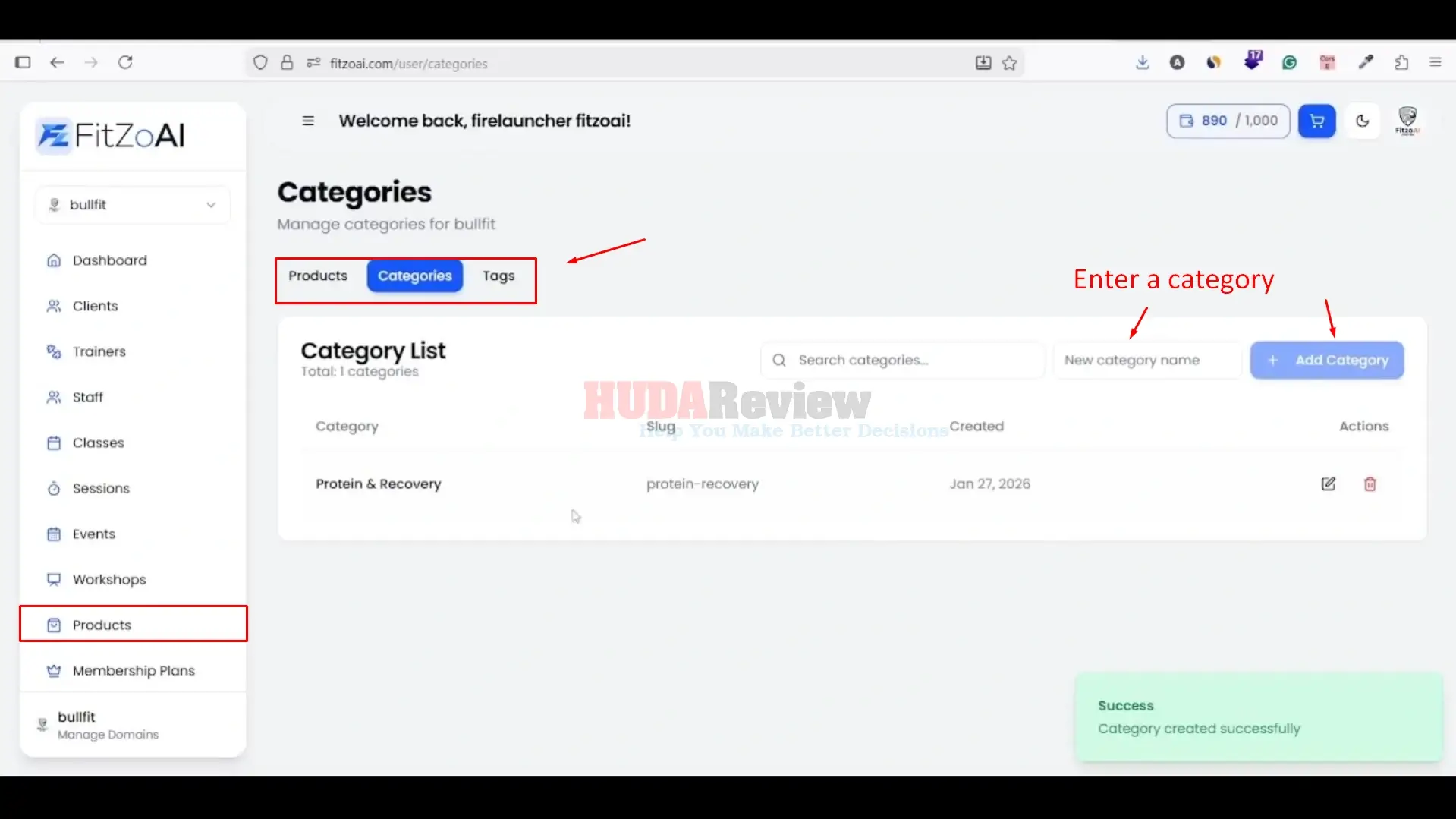Click the install app icon in address bar
This screenshot has width=1456, height=819.
(983, 63)
